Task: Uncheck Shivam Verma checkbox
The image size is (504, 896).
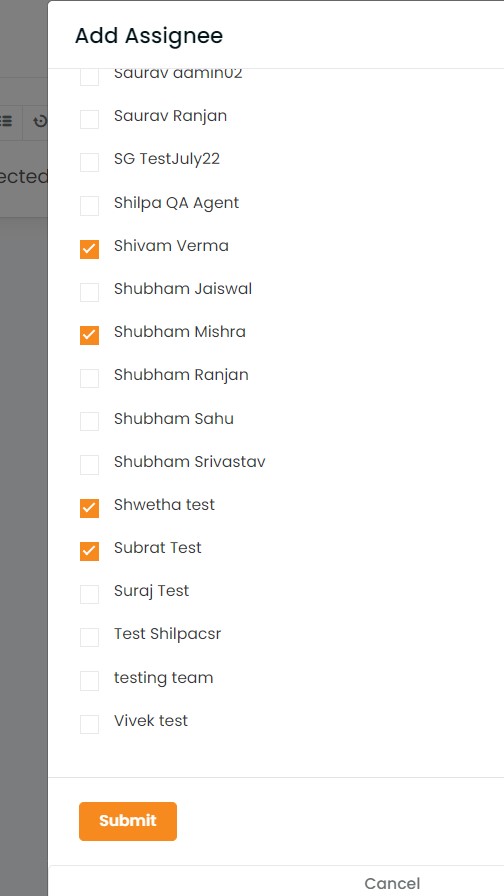Action: (x=89, y=249)
